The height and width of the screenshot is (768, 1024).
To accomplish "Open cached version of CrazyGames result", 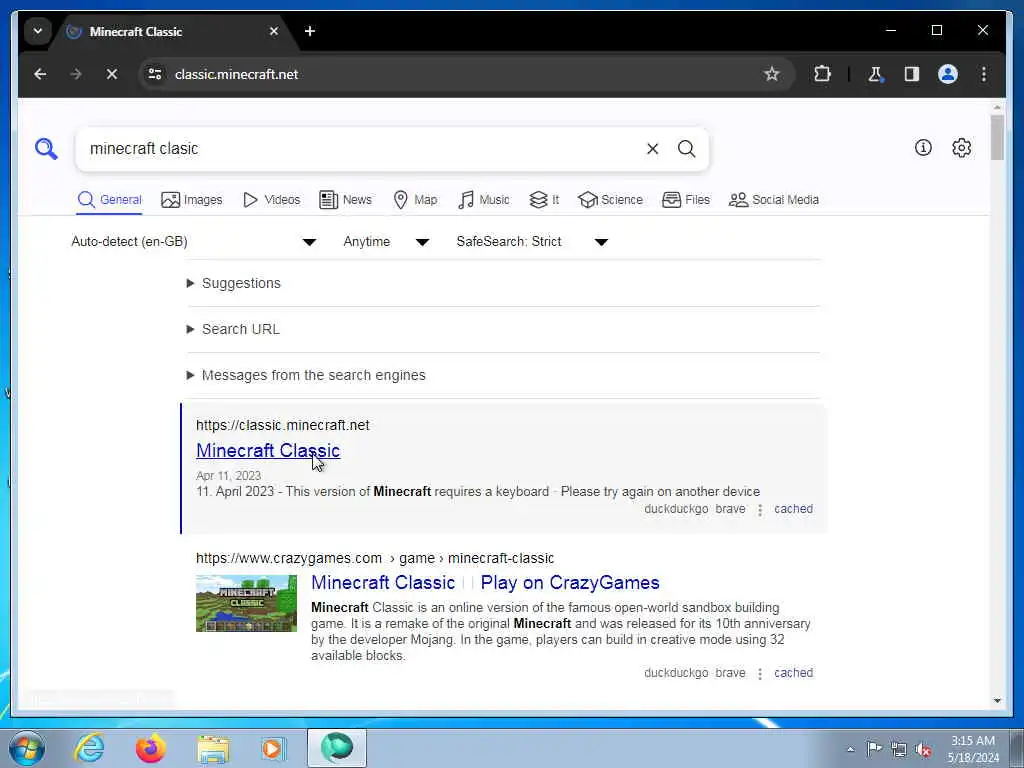I will pos(793,673).
